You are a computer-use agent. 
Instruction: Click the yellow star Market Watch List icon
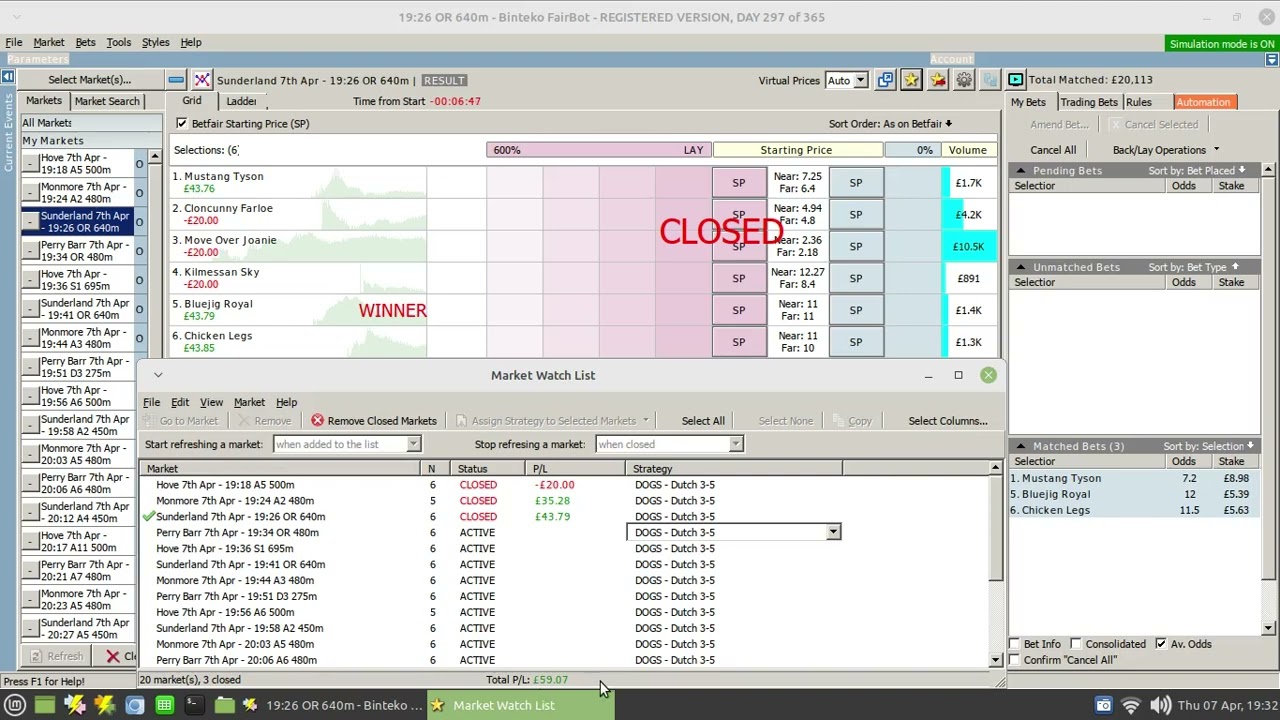pos(911,80)
